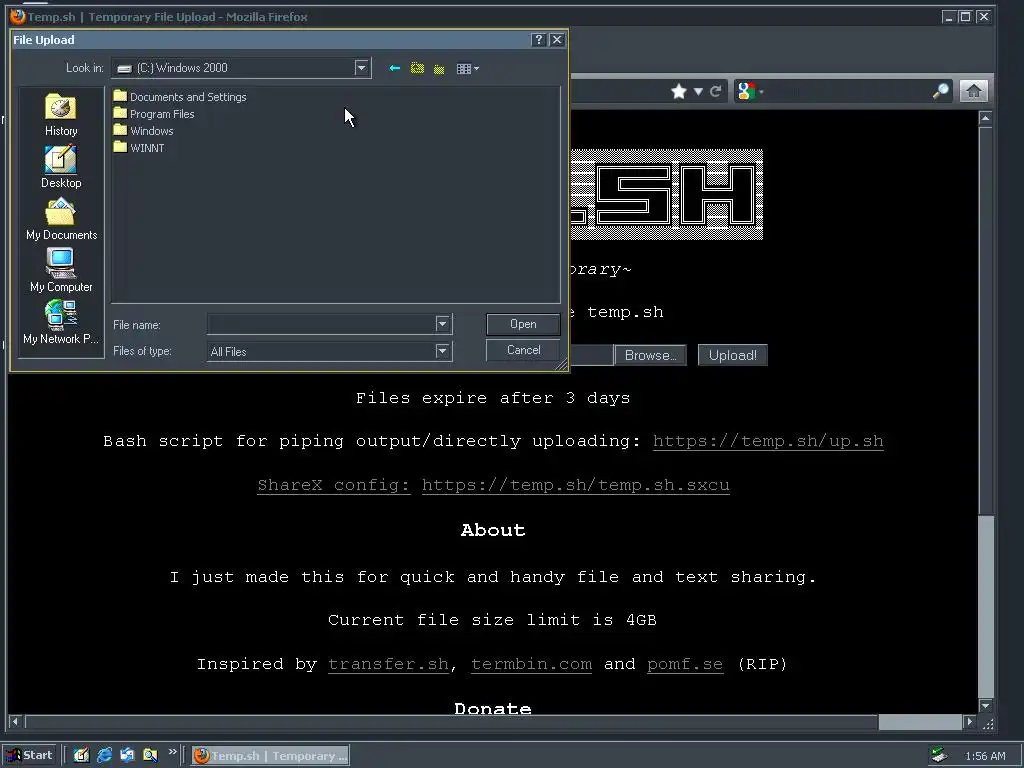Open History in the places bar
1024x768 pixels.
61,115
